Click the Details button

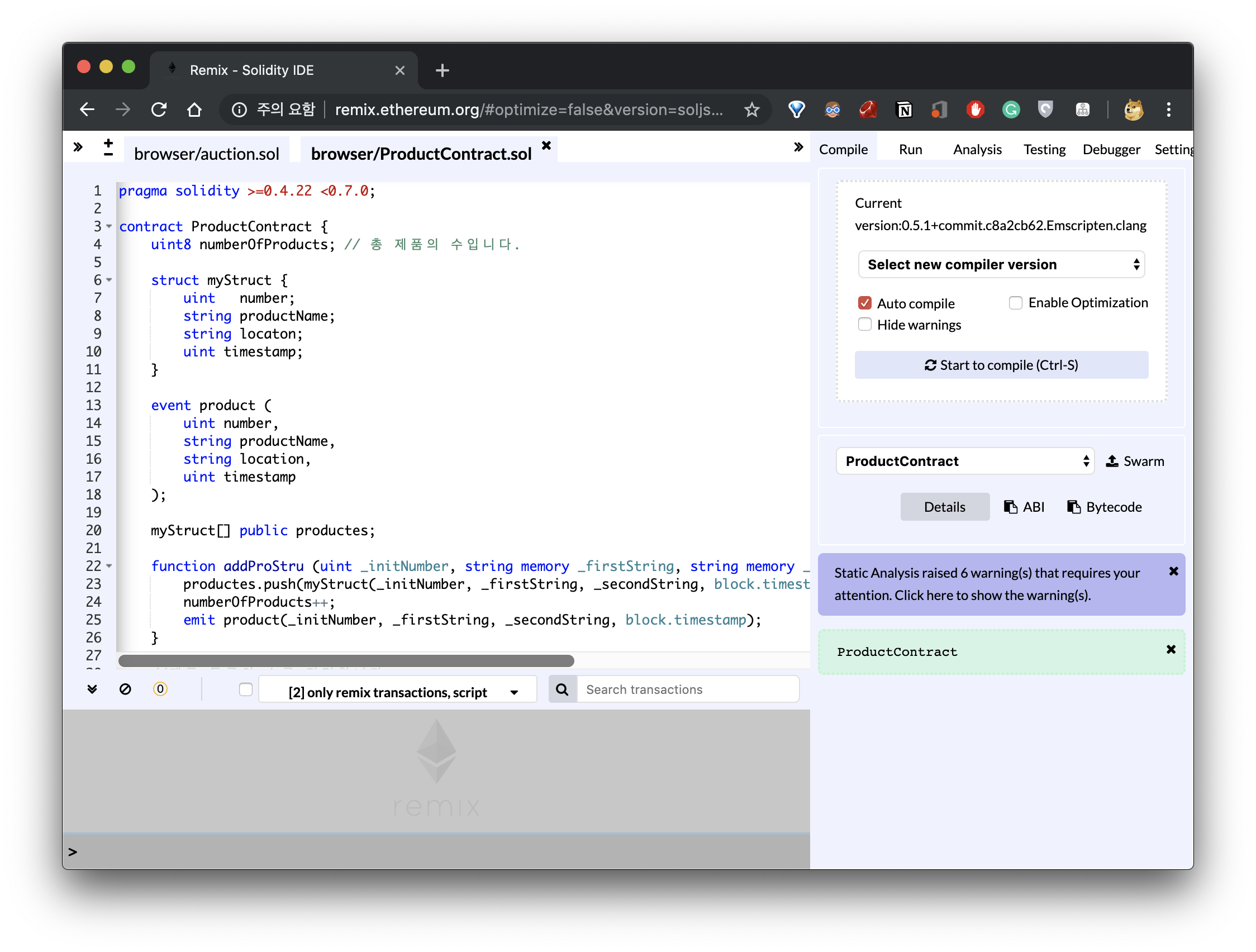[944, 506]
